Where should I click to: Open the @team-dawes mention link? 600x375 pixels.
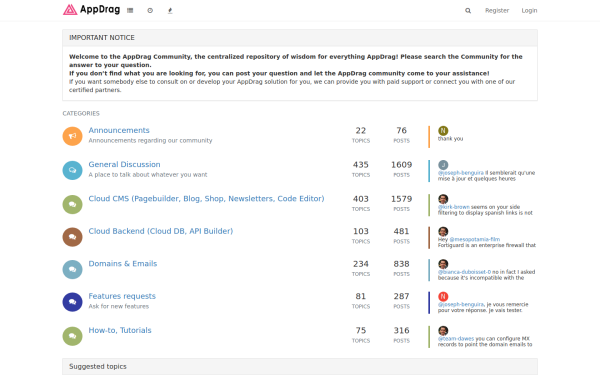pyautogui.click(x=456, y=338)
